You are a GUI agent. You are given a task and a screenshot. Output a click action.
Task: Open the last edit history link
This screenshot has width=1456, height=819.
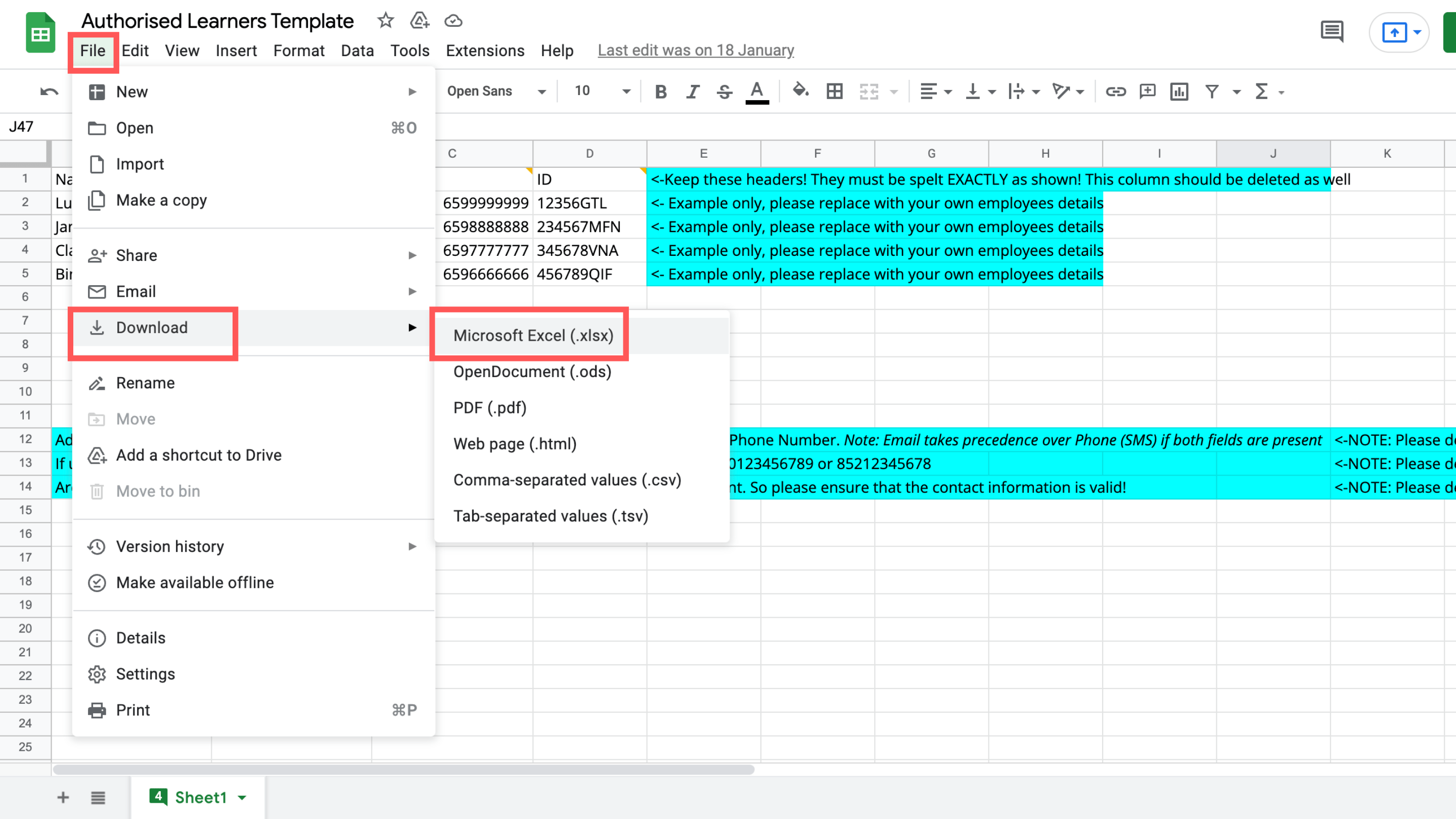click(x=695, y=51)
